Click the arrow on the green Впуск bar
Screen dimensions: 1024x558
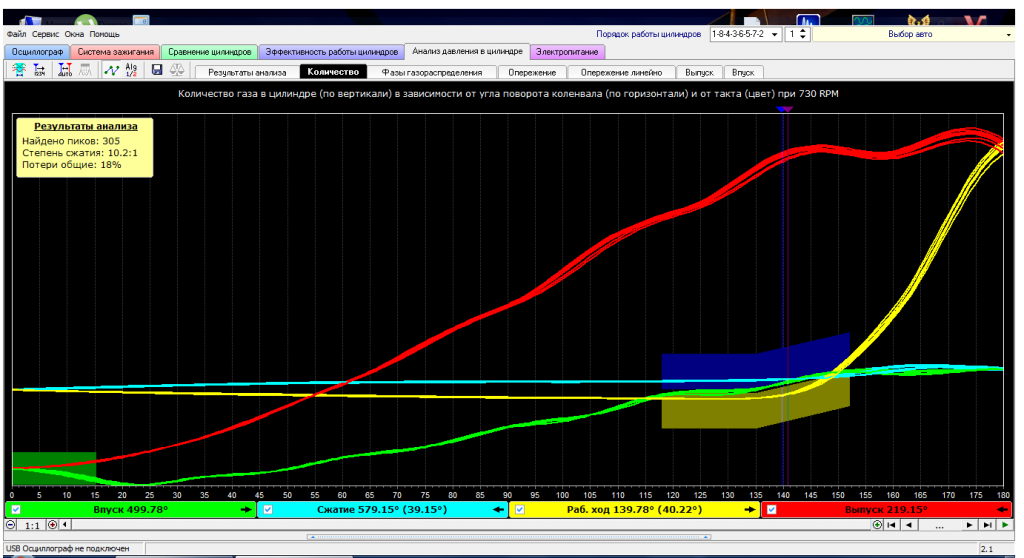[x=246, y=510]
